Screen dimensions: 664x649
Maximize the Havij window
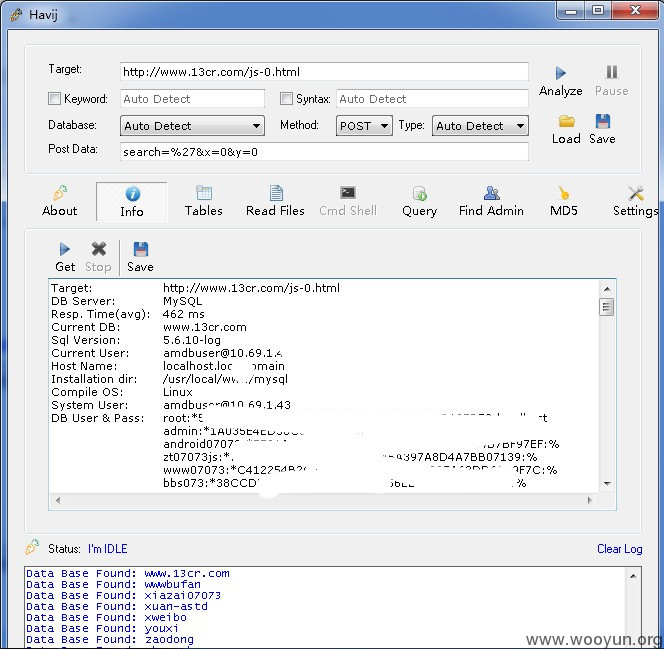598,10
